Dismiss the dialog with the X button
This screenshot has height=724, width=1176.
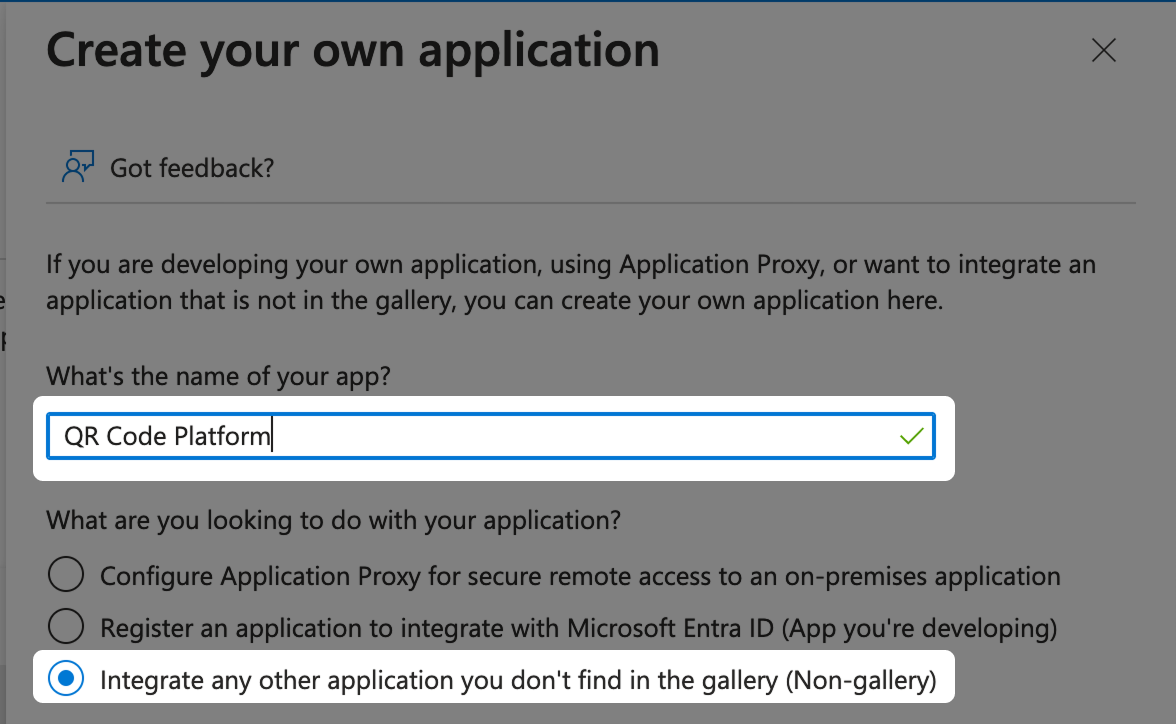coord(1103,49)
